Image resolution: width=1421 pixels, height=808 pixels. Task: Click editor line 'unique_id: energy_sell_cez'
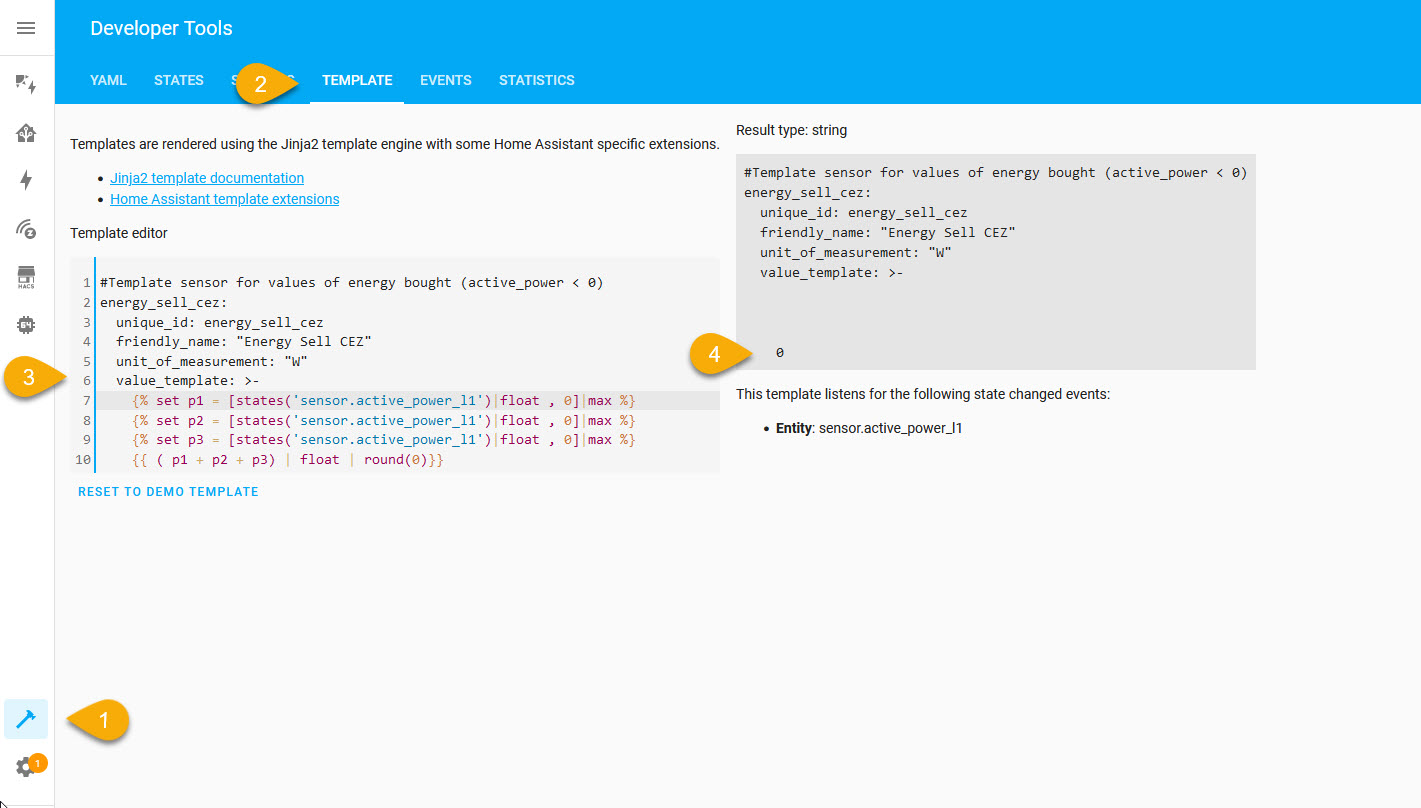click(220, 322)
